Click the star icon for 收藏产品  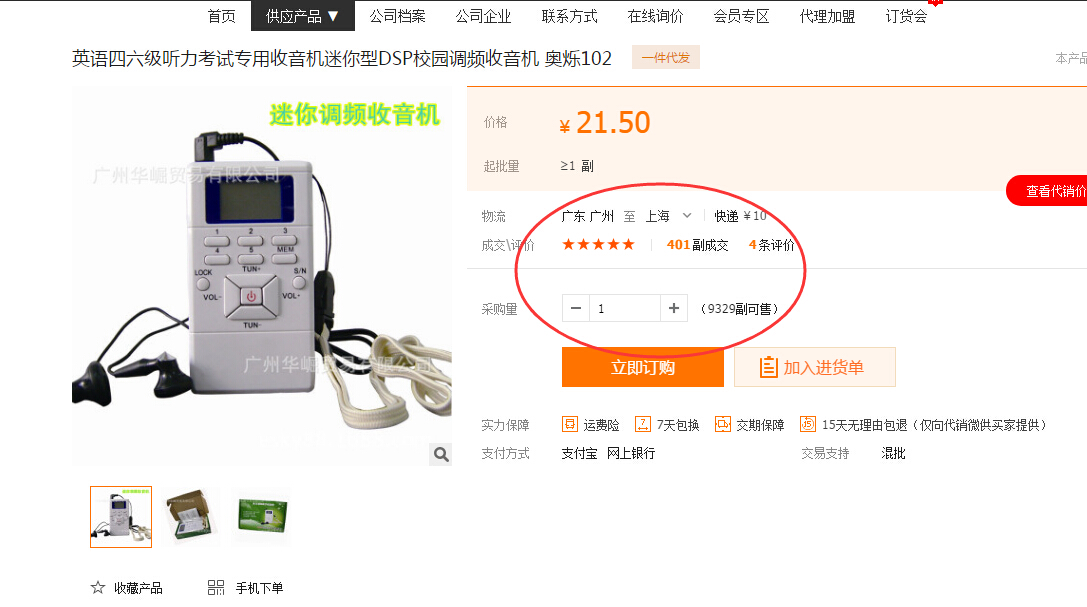pyautogui.click(x=98, y=588)
